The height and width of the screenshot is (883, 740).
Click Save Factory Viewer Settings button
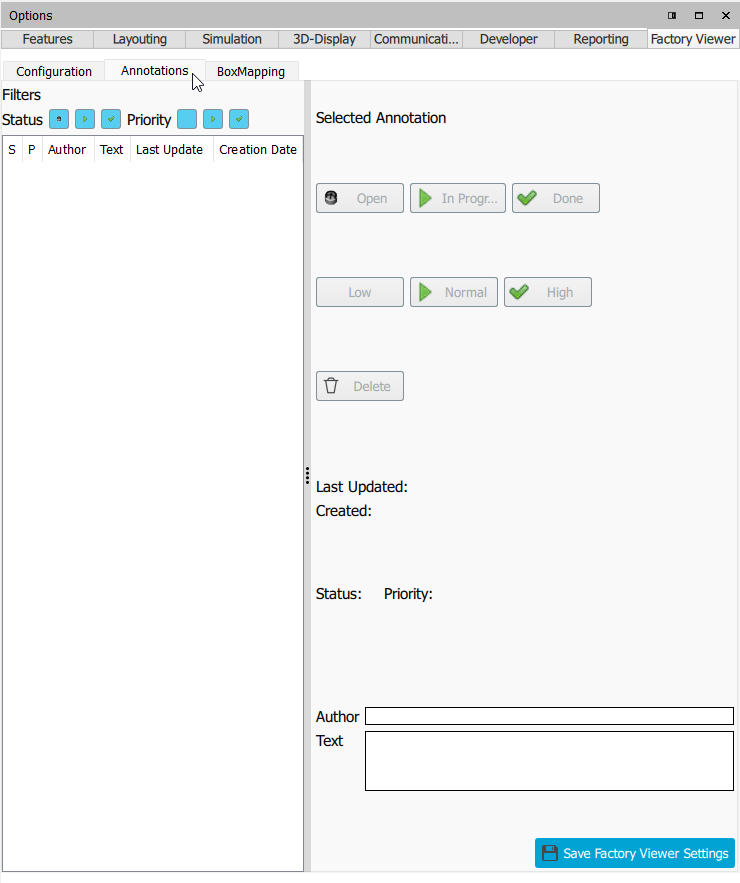[x=635, y=853]
